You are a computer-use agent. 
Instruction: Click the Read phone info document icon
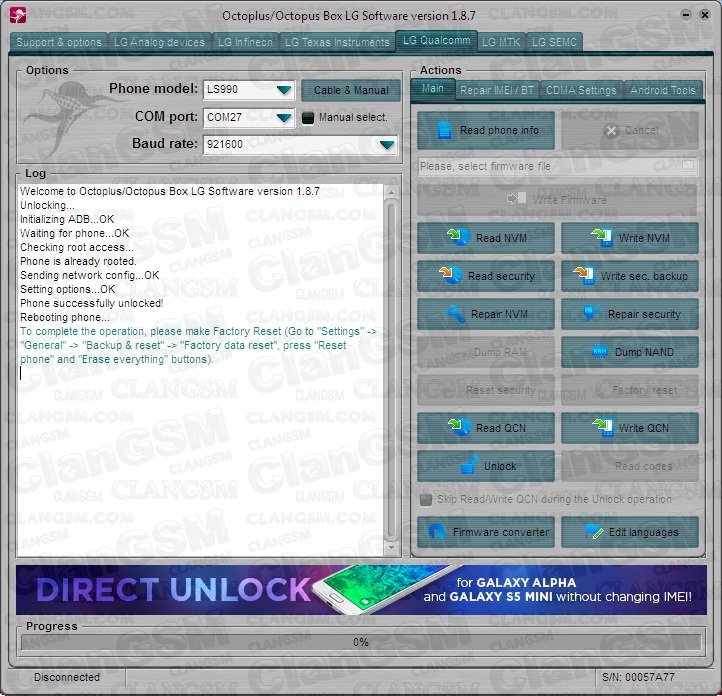pyautogui.click(x=444, y=130)
